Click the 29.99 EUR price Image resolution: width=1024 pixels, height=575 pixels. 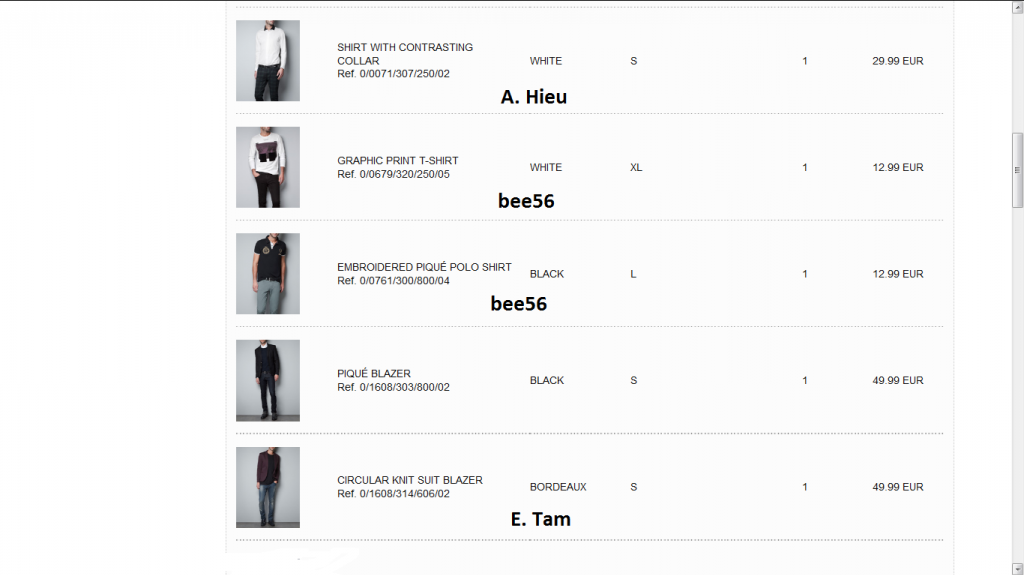click(x=897, y=61)
